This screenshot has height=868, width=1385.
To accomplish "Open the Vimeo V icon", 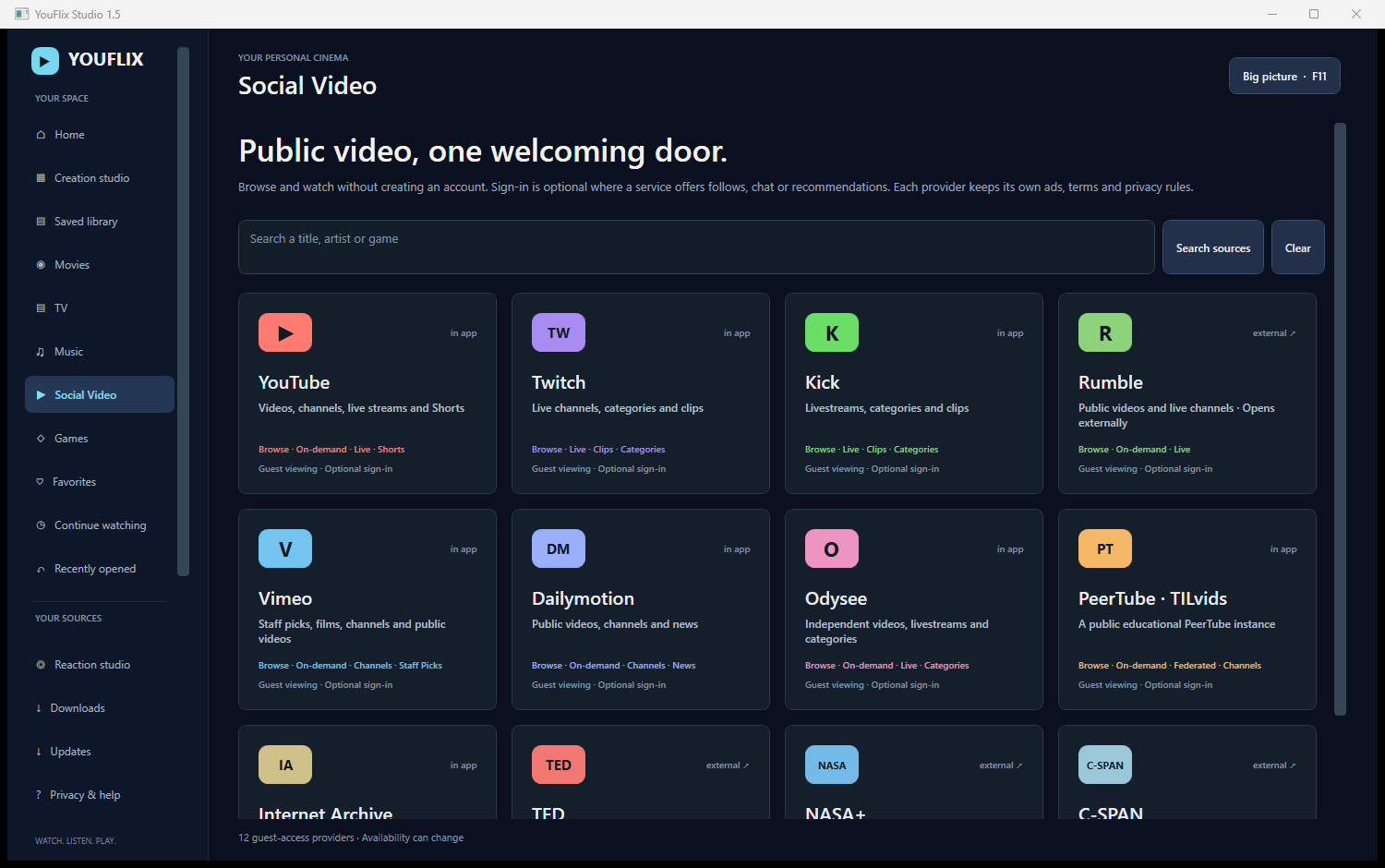I will click(285, 549).
